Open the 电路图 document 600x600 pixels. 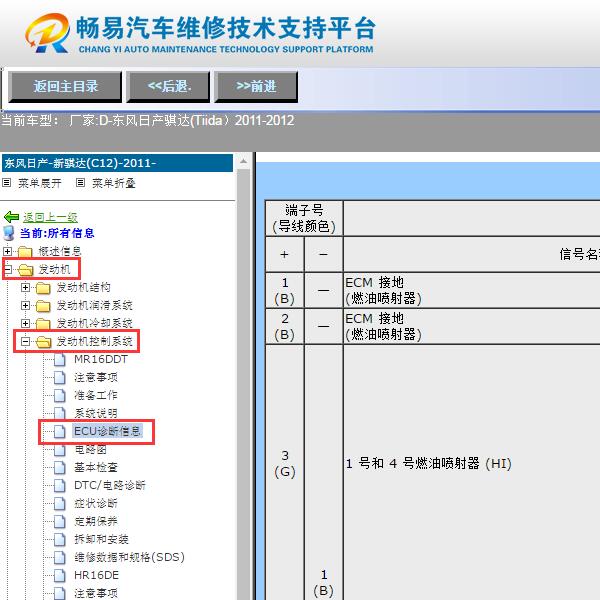pos(90,449)
